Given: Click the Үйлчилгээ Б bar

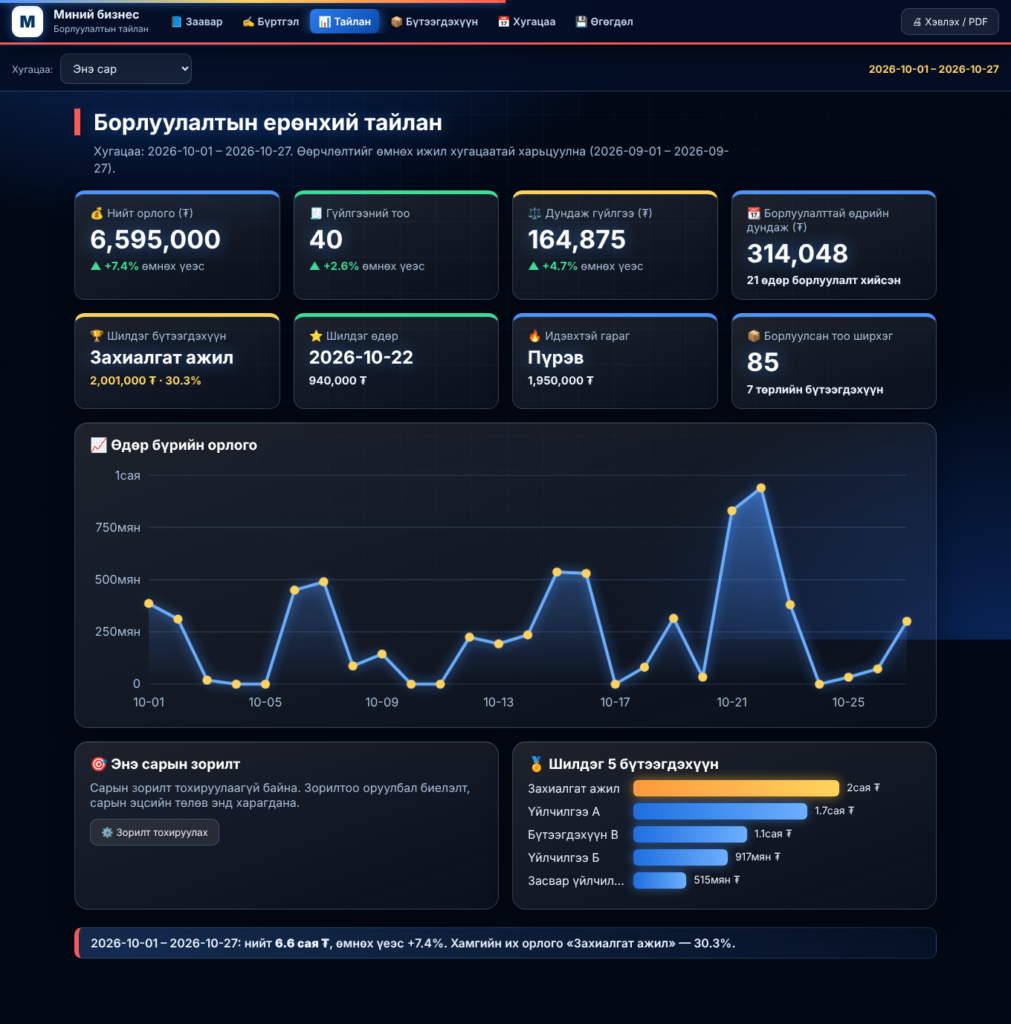Looking at the screenshot, I should (680, 857).
